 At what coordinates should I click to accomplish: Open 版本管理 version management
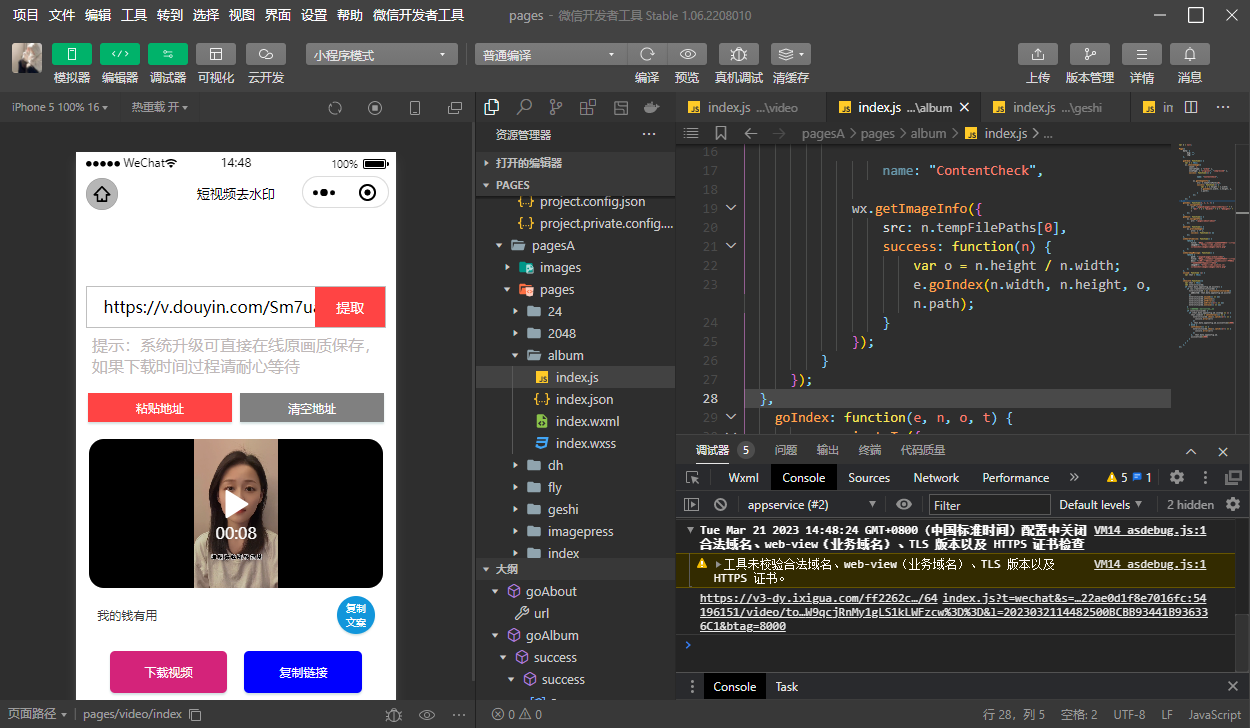(x=1089, y=53)
